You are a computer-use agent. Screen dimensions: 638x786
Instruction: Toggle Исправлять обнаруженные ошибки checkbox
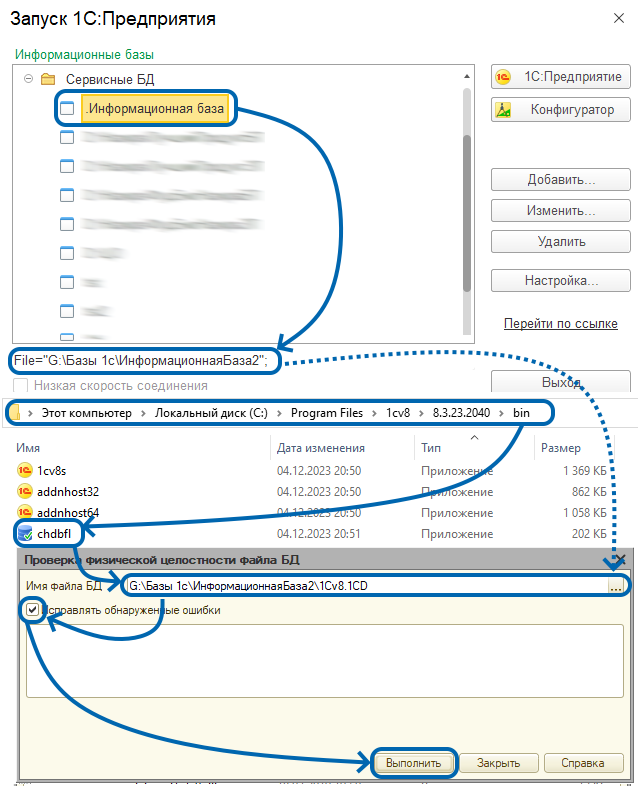click(x=33, y=610)
